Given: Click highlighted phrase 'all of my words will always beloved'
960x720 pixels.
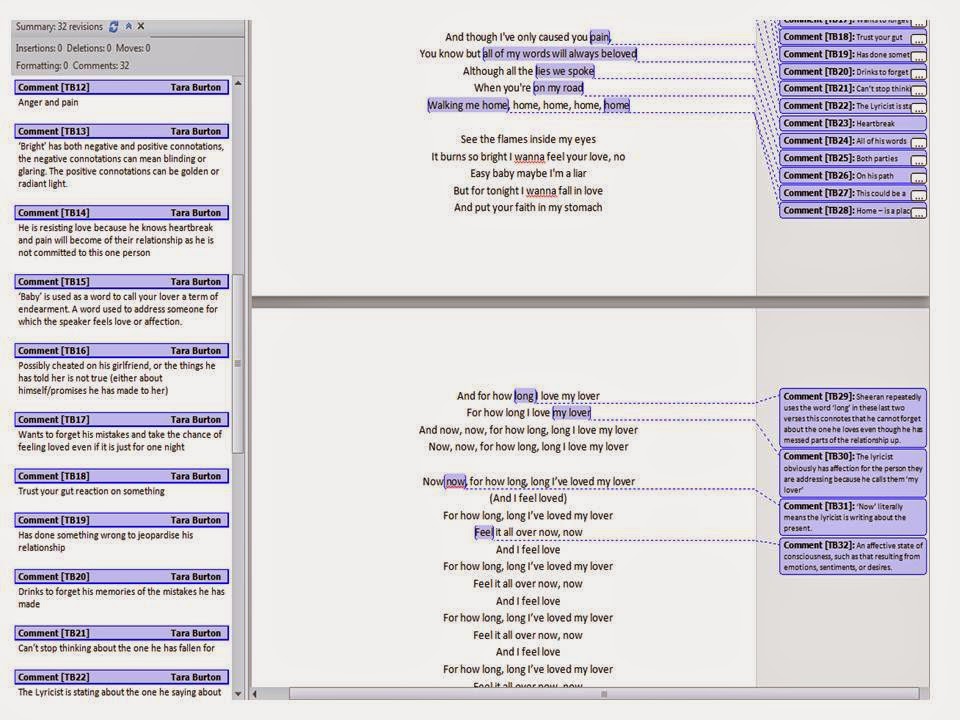Looking at the screenshot, I should click(x=560, y=54).
